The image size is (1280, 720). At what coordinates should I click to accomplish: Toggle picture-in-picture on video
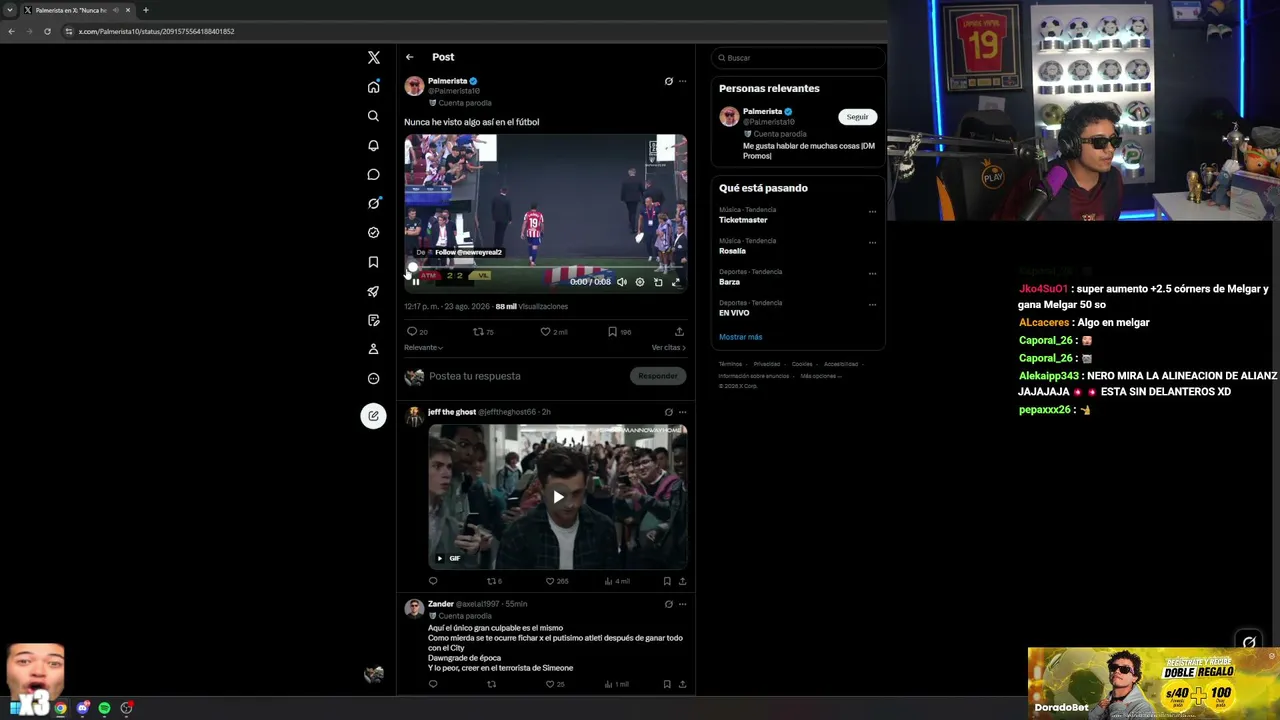click(x=658, y=282)
